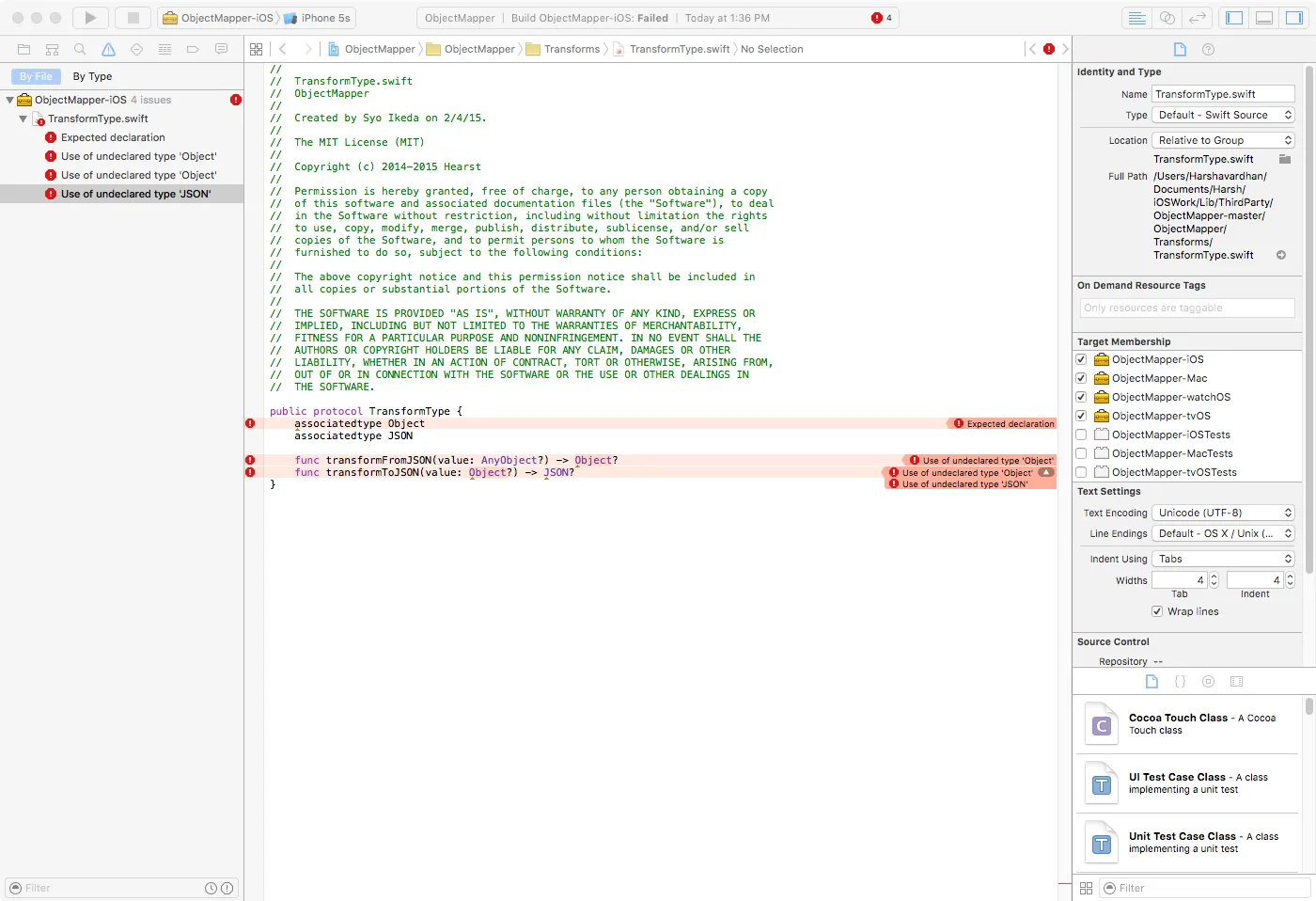The image size is (1316, 901).
Task: Choose file location with folder icon
Action: tap(1285, 159)
